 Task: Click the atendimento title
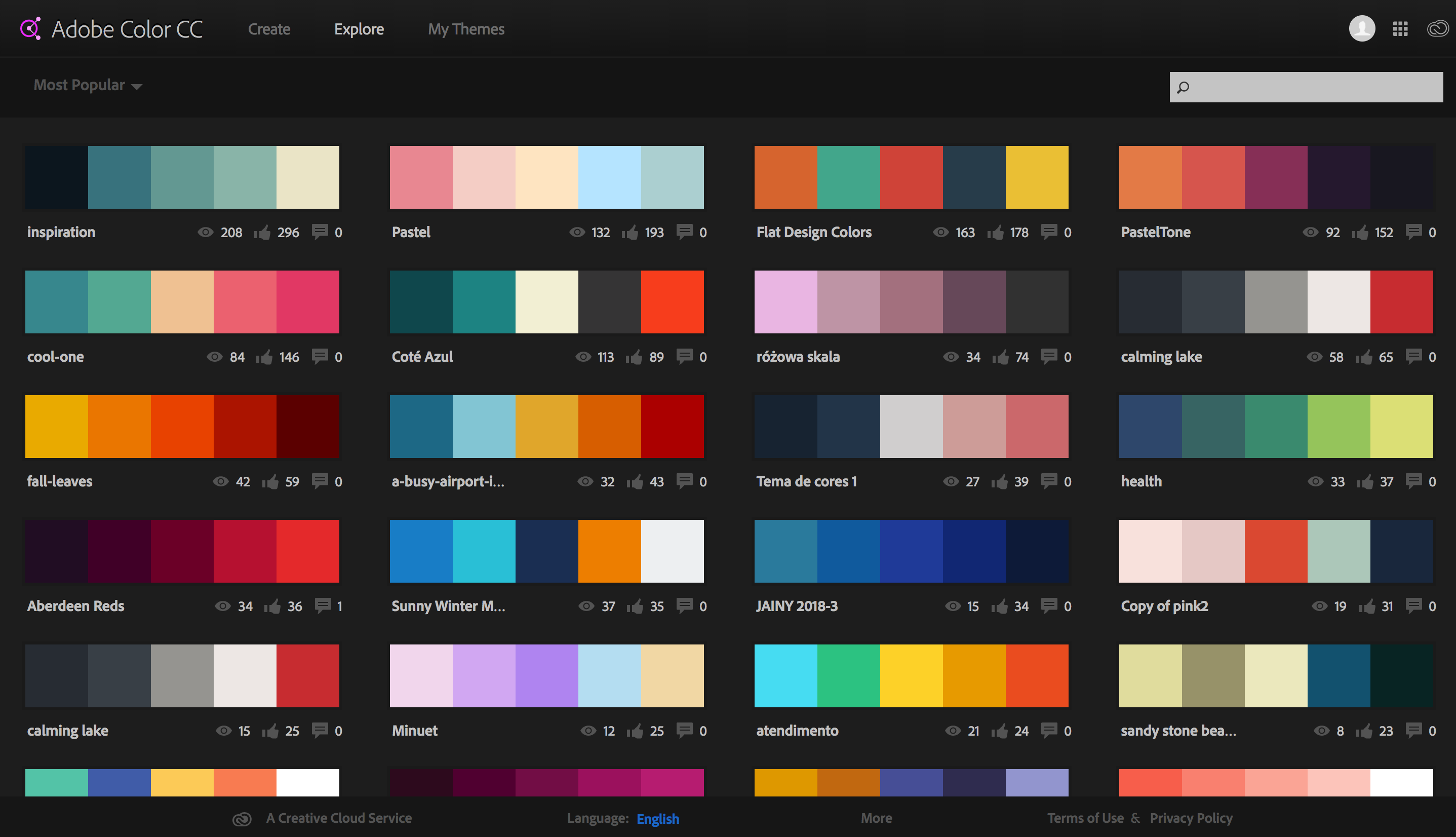coord(797,730)
